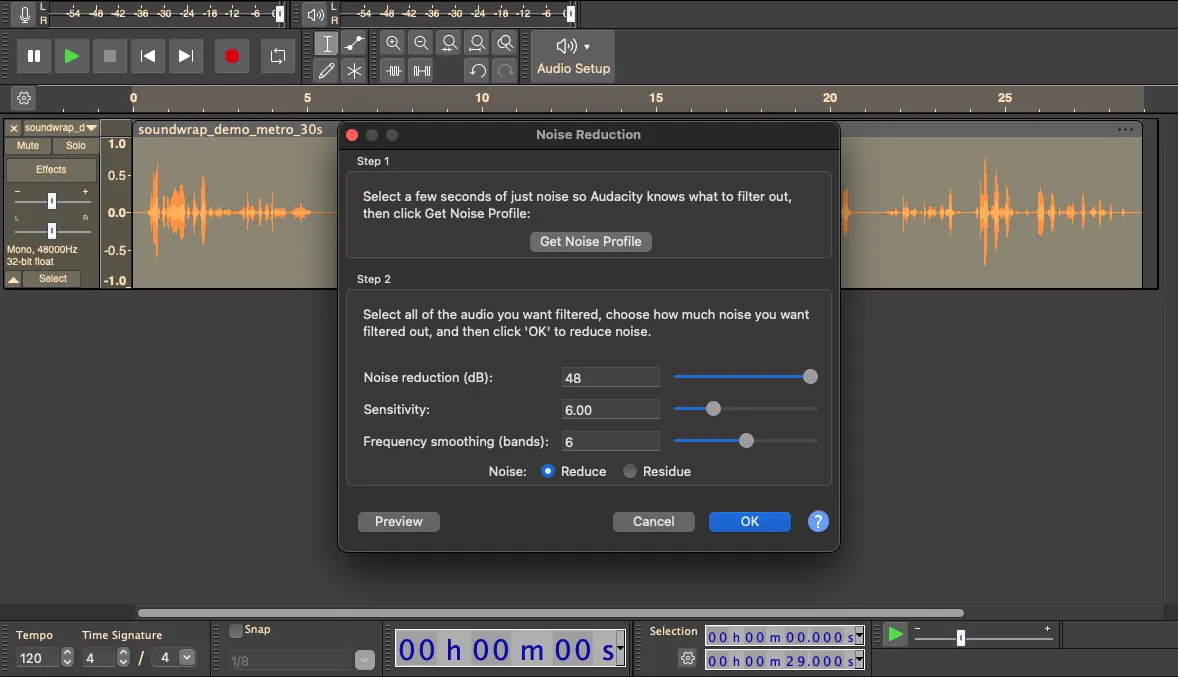Redo the last undone action
This screenshot has width=1178, height=677.
(506, 71)
